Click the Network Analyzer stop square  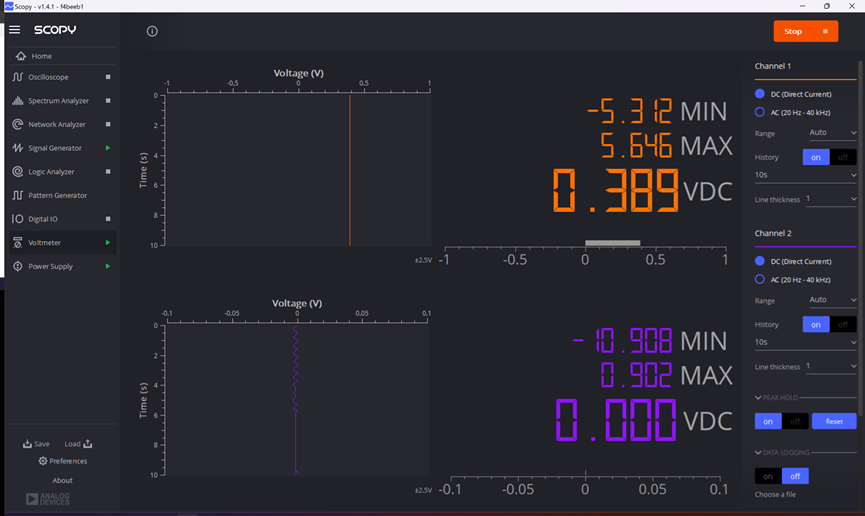tap(108, 124)
